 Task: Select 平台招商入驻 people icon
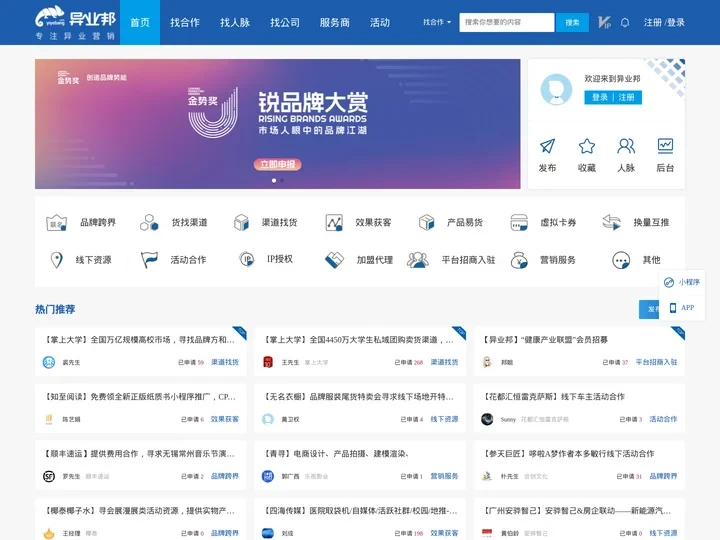pyautogui.click(x=417, y=260)
